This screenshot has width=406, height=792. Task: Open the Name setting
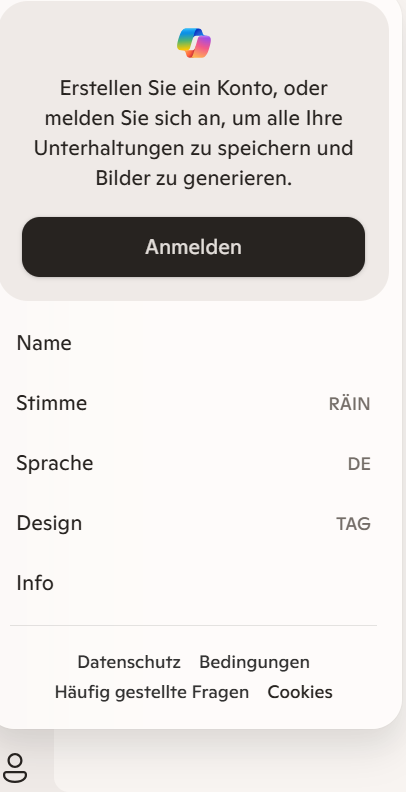tap(193, 343)
